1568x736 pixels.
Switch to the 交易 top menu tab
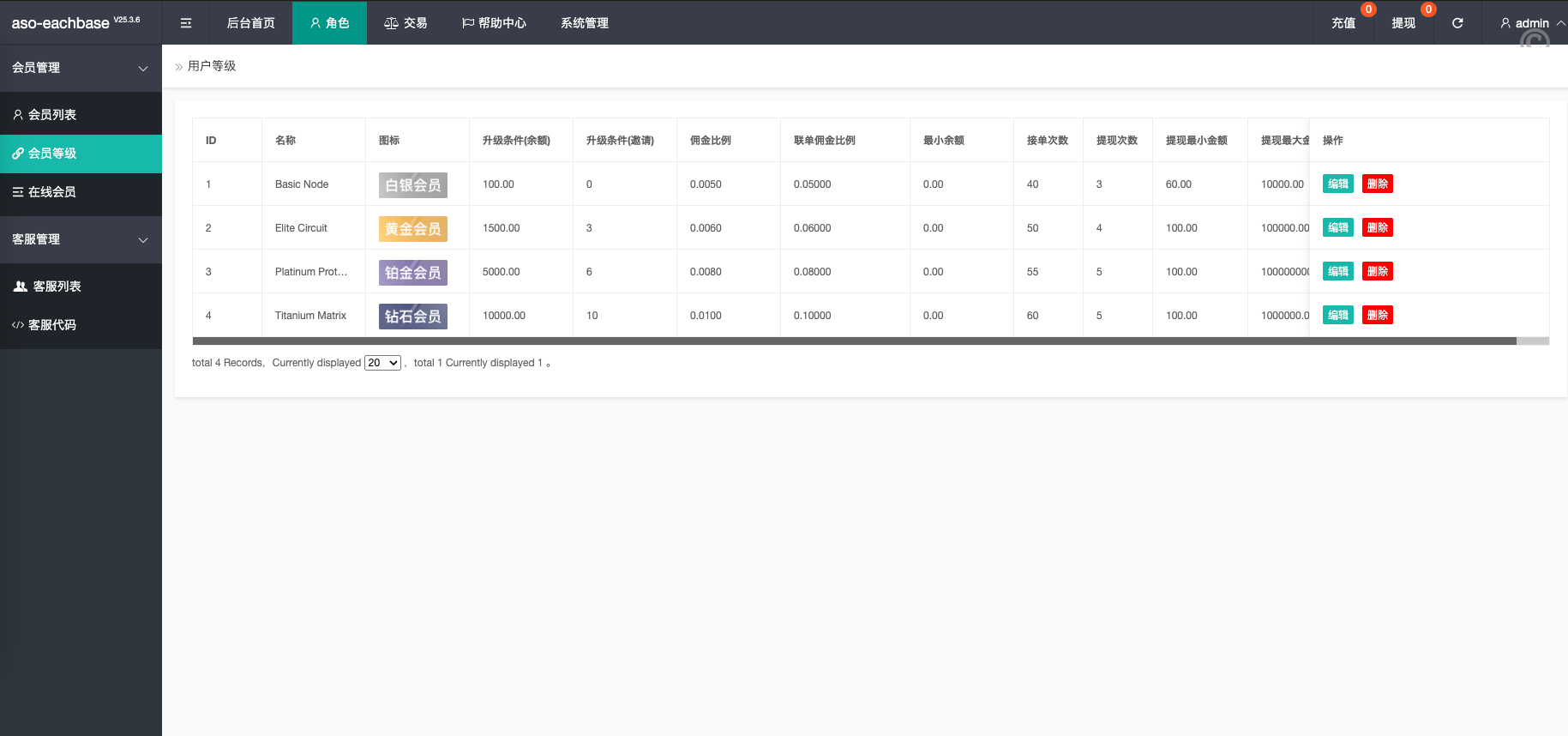(x=406, y=23)
